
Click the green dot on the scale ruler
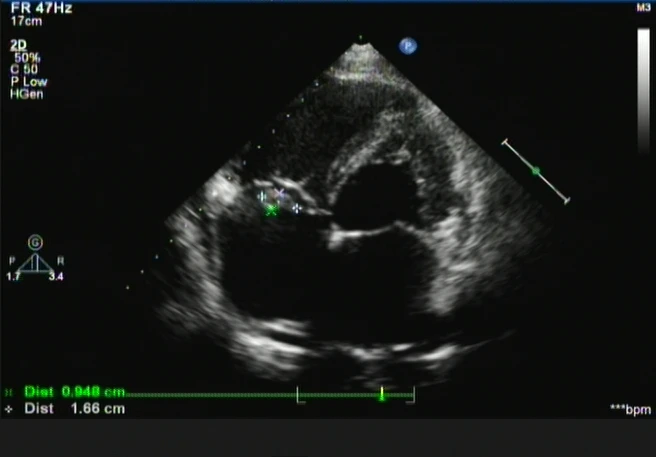click(536, 172)
